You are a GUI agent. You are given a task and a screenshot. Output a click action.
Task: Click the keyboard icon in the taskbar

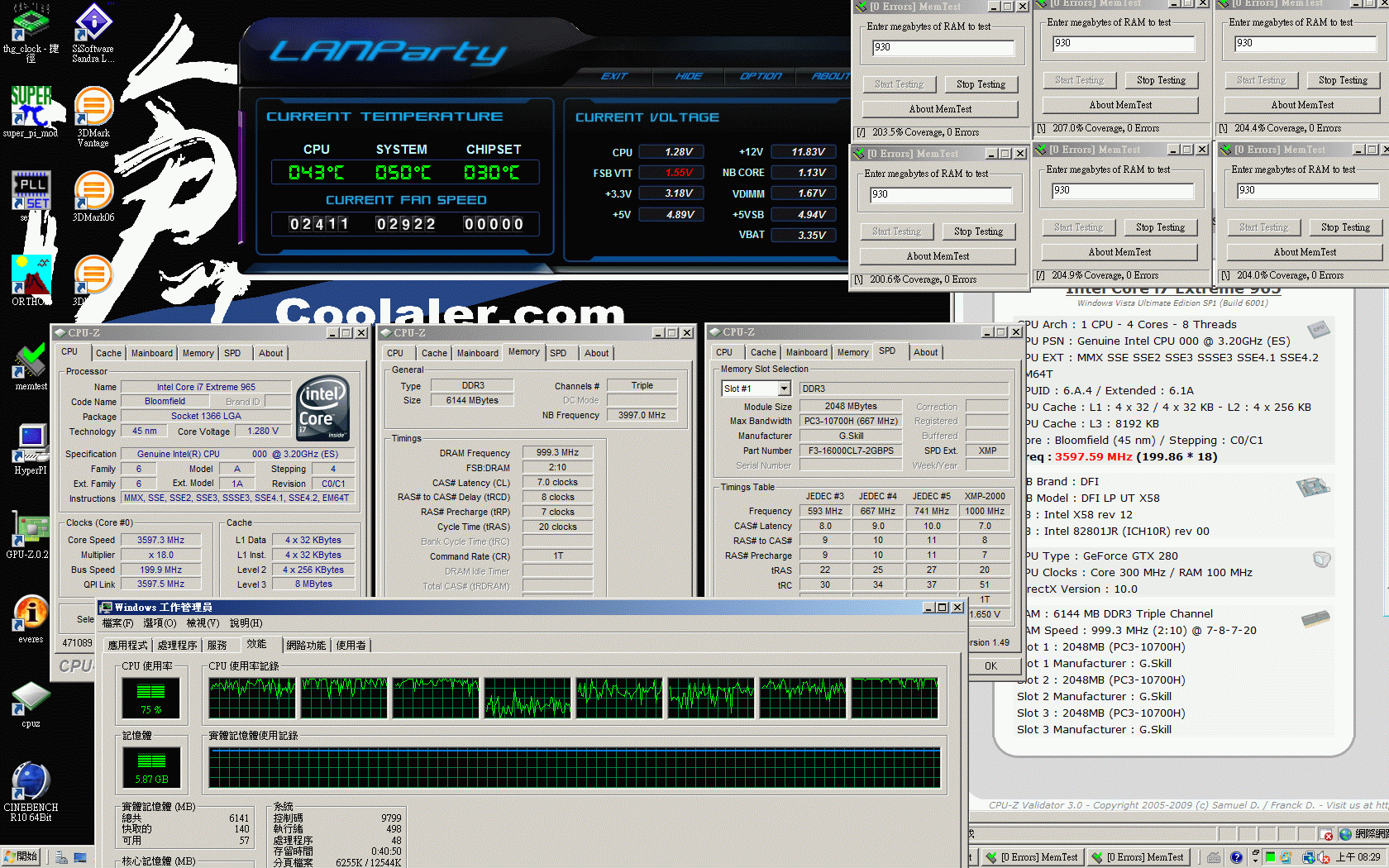1213,857
